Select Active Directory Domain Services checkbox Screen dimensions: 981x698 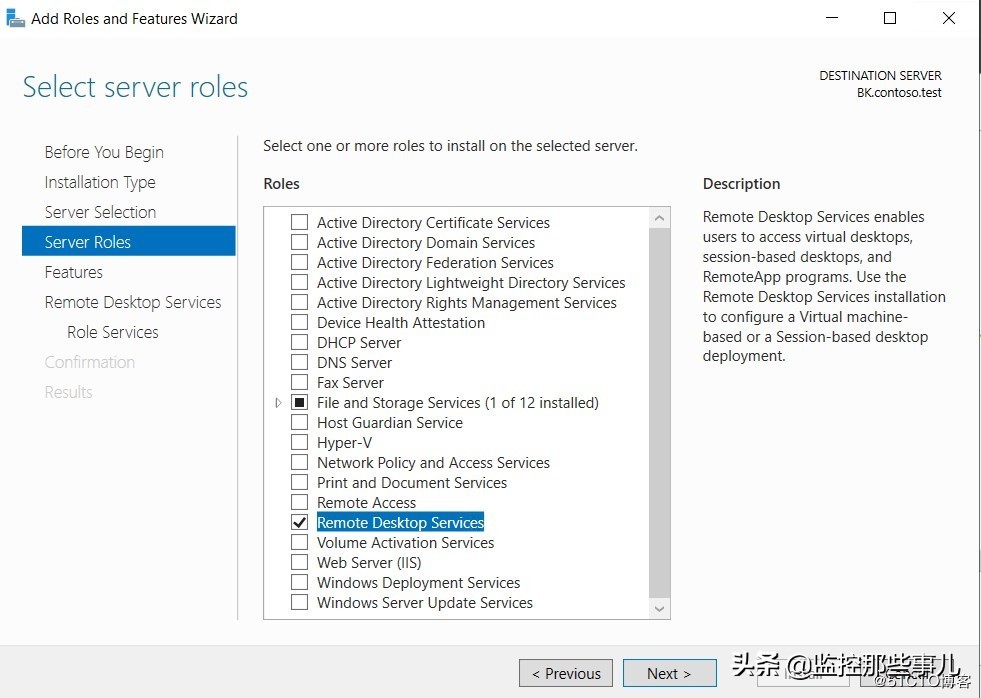(299, 243)
